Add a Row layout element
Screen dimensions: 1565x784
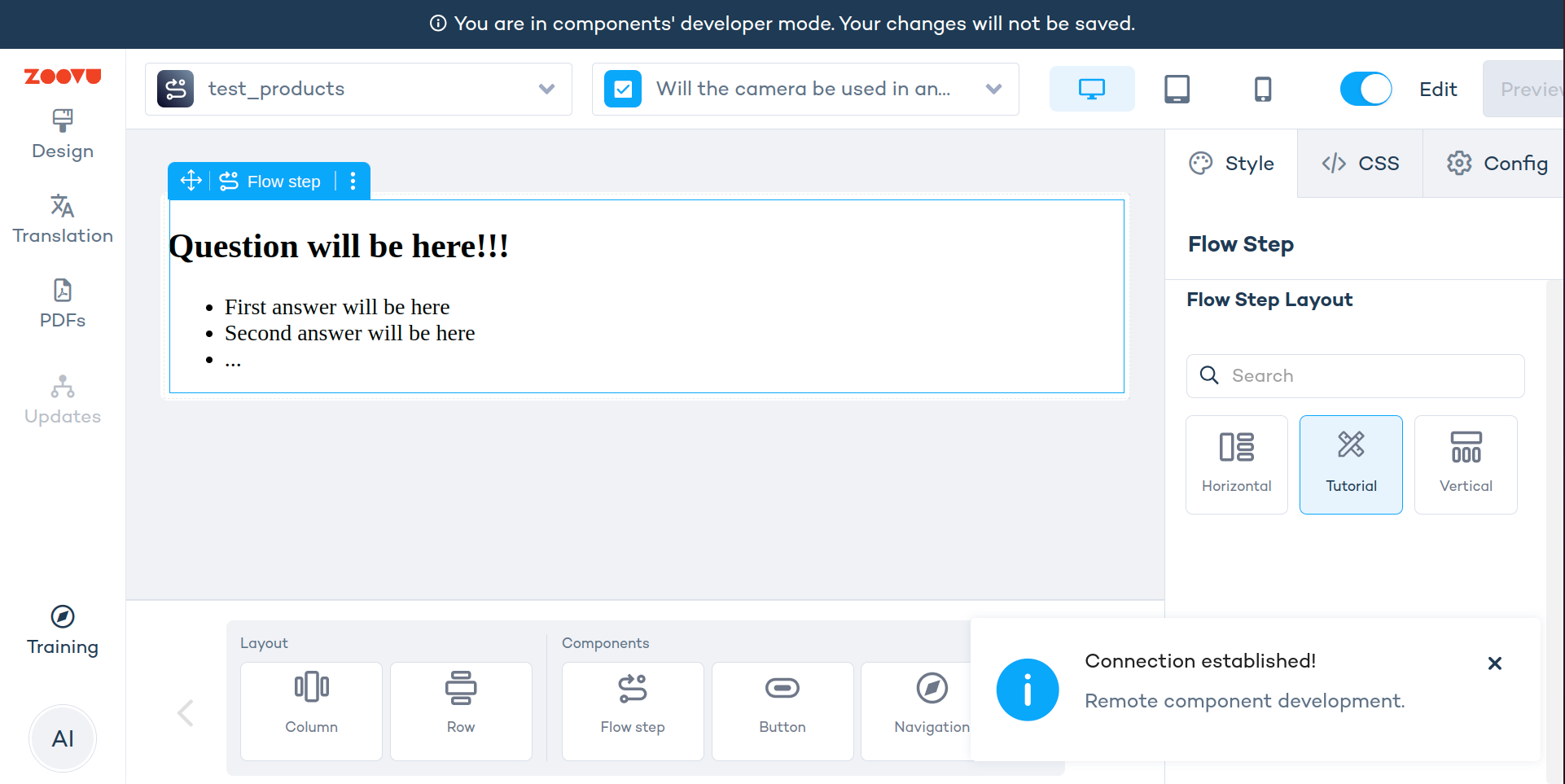pos(461,711)
